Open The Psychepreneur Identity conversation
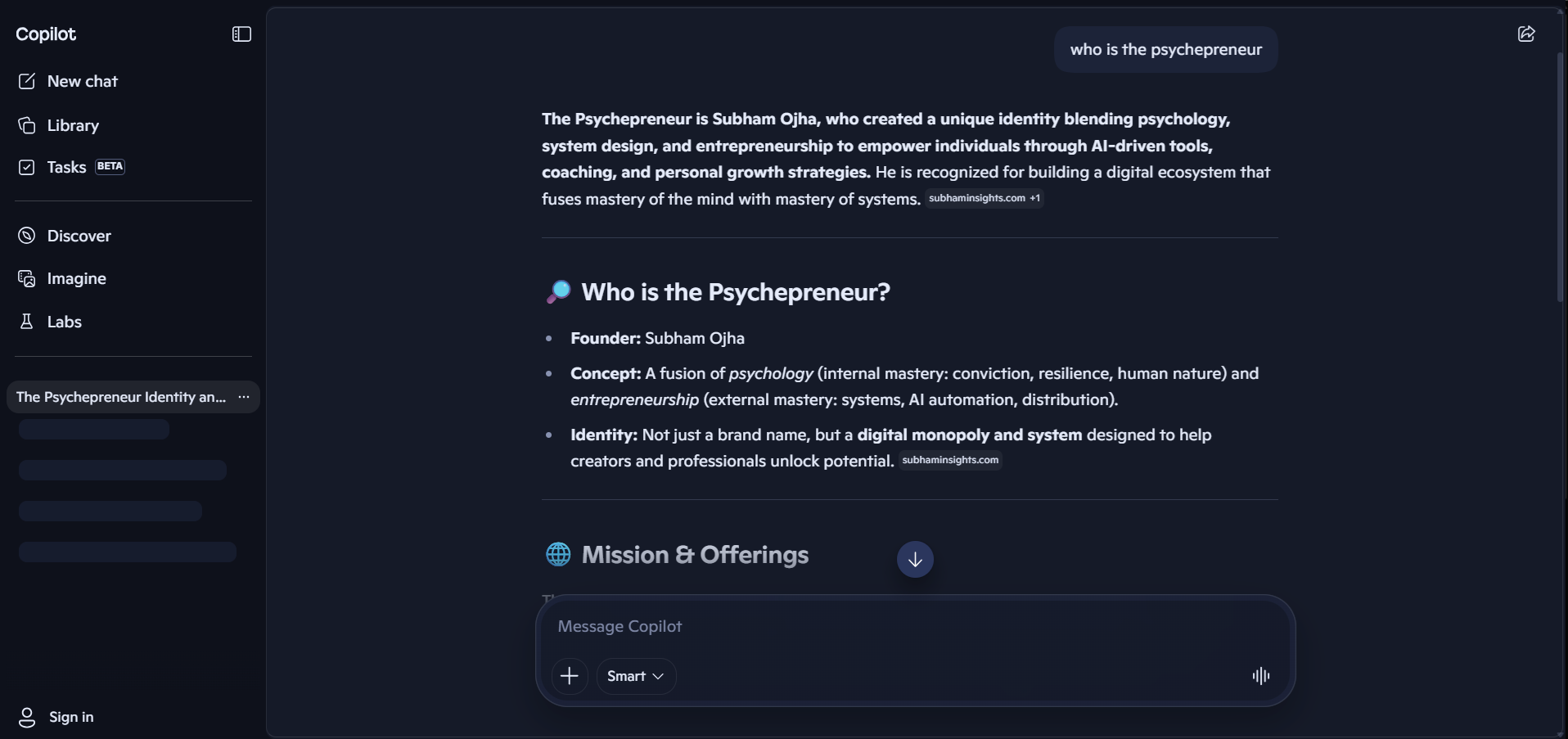Image resolution: width=1568 pixels, height=739 pixels. tap(120, 397)
